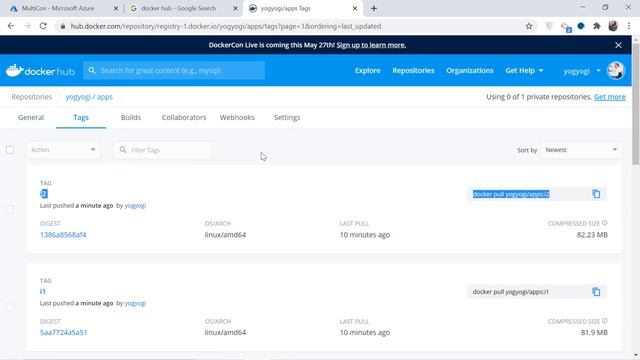Click the Filter Tags input
Screen dimensions: 640x360
coord(163,150)
